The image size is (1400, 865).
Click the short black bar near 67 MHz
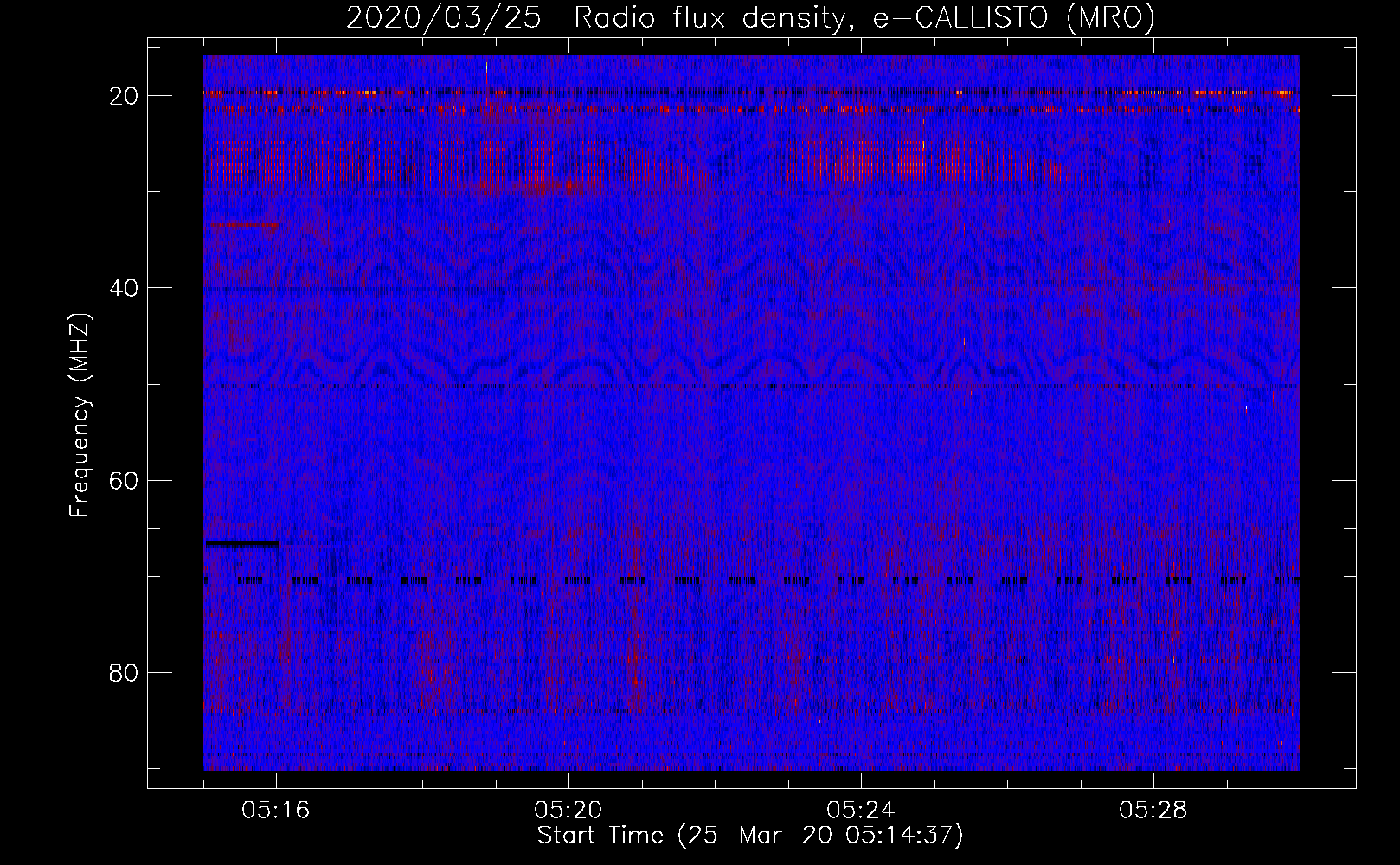coord(242,544)
